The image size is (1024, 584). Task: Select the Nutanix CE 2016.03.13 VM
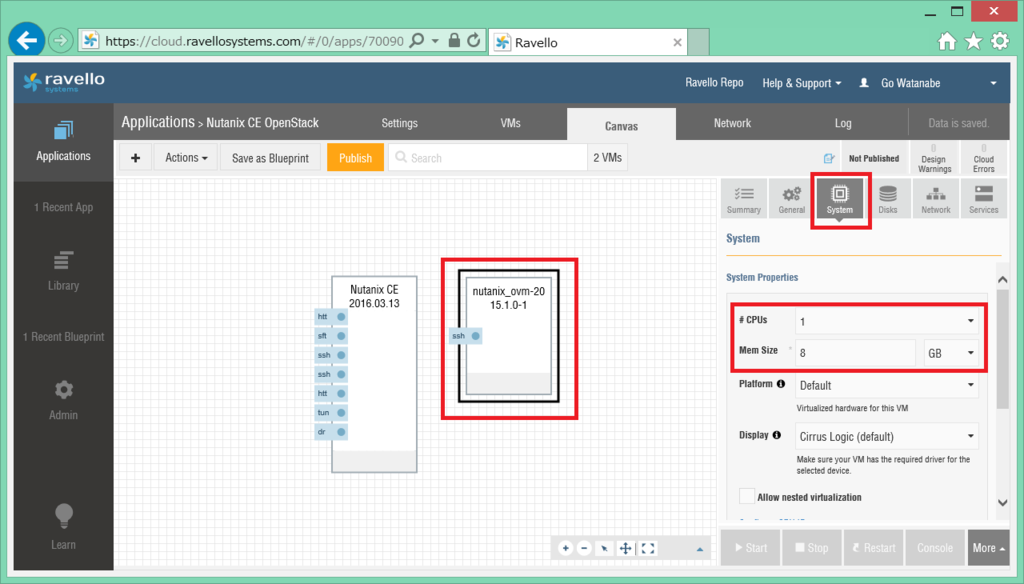374,374
